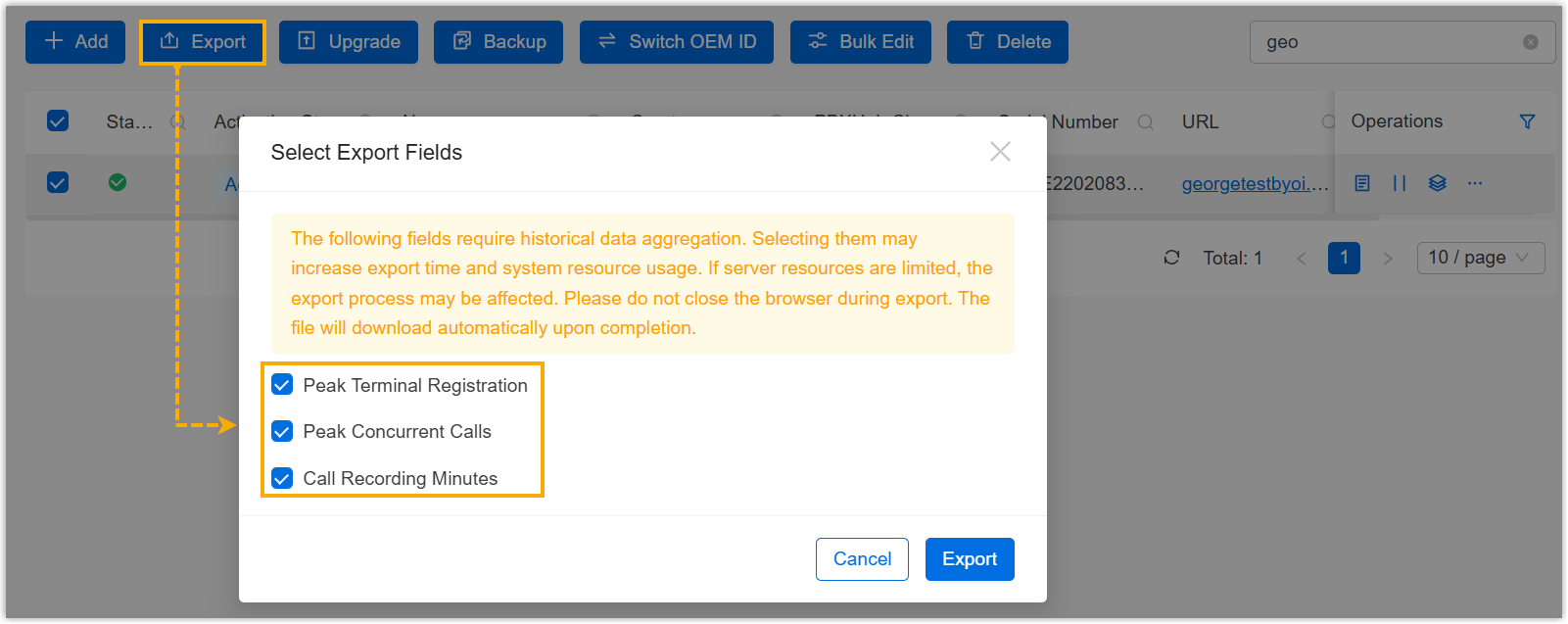This screenshot has width=1568, height=624.
Task: Toggle the select-all header checkbox
Action: (x=58, y=121)
